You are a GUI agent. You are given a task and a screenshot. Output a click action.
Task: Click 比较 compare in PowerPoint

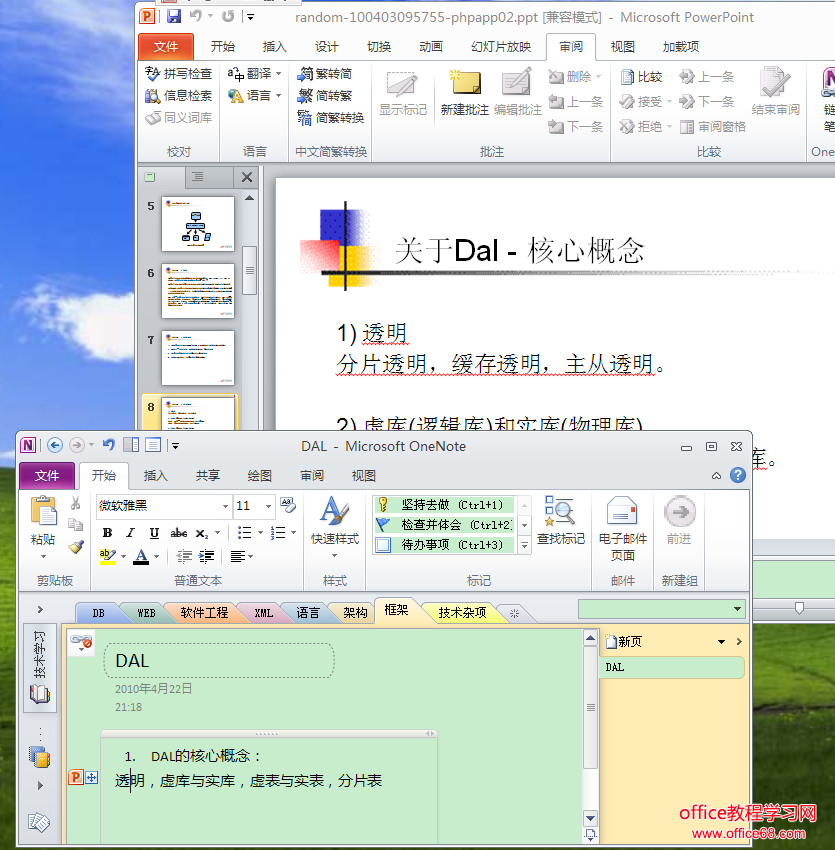(x=641, y=77)
